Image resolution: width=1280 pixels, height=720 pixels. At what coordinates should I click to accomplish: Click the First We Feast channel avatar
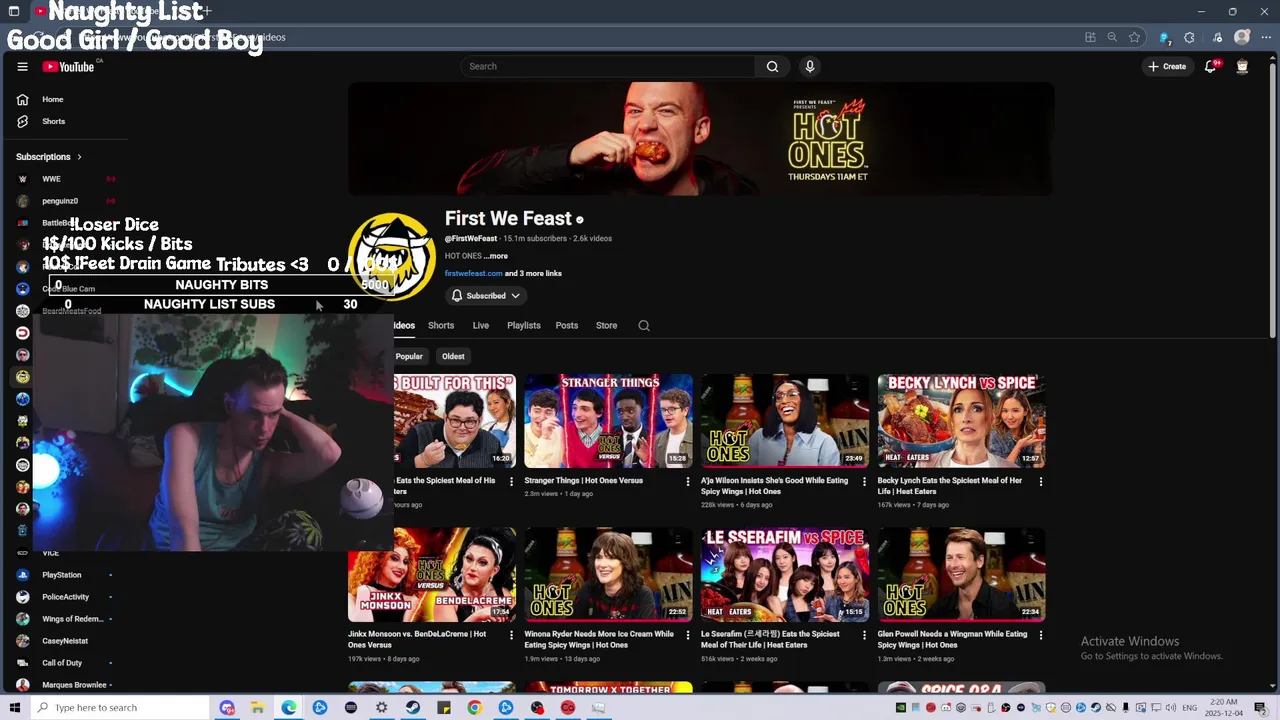point(392,257)
